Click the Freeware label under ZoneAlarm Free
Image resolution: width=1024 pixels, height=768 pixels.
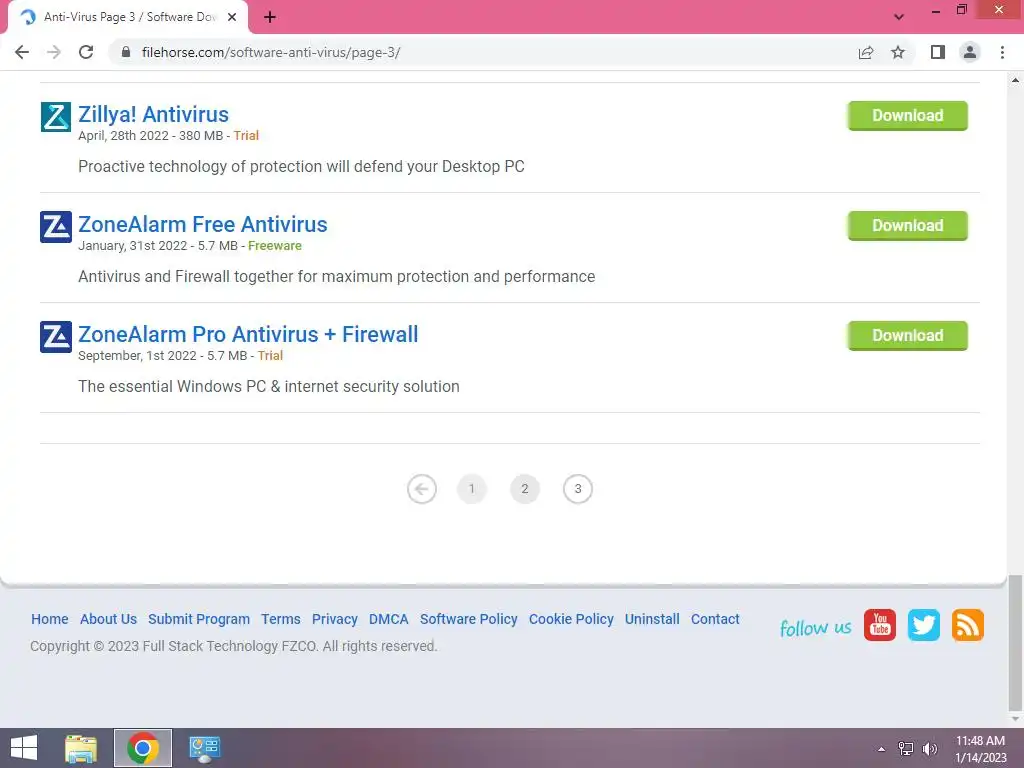(275, 246)
